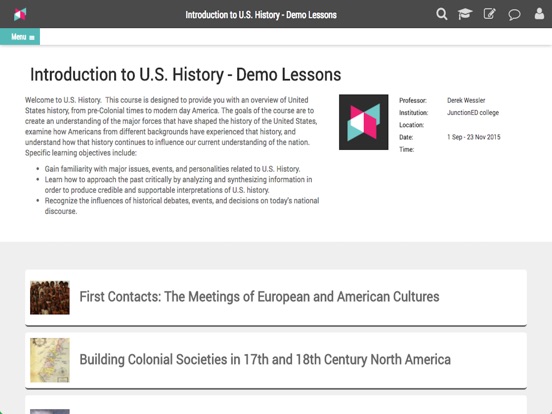Open the graduation cap courses icon
This screenshot has width=552, height=414.
(465, 14)
